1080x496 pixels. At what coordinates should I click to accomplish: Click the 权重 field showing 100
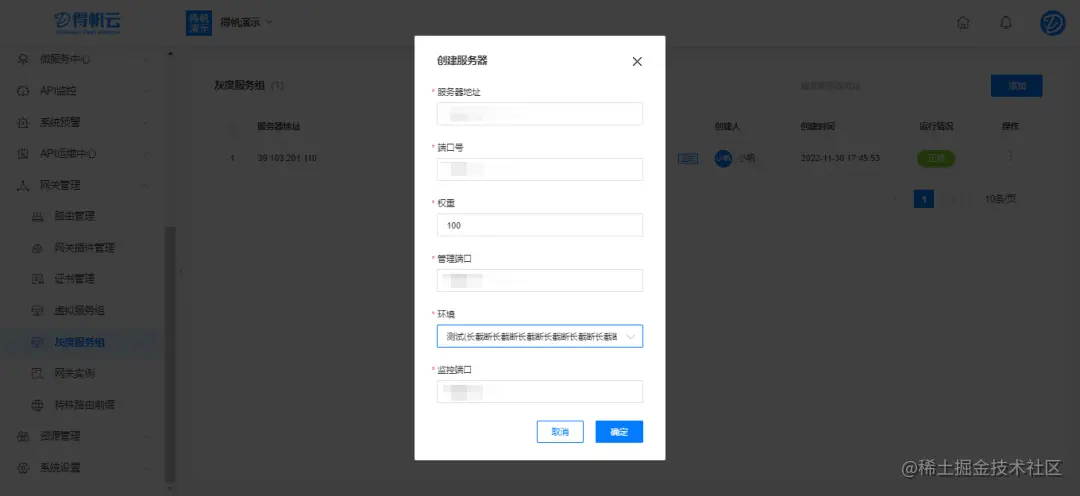539,225
